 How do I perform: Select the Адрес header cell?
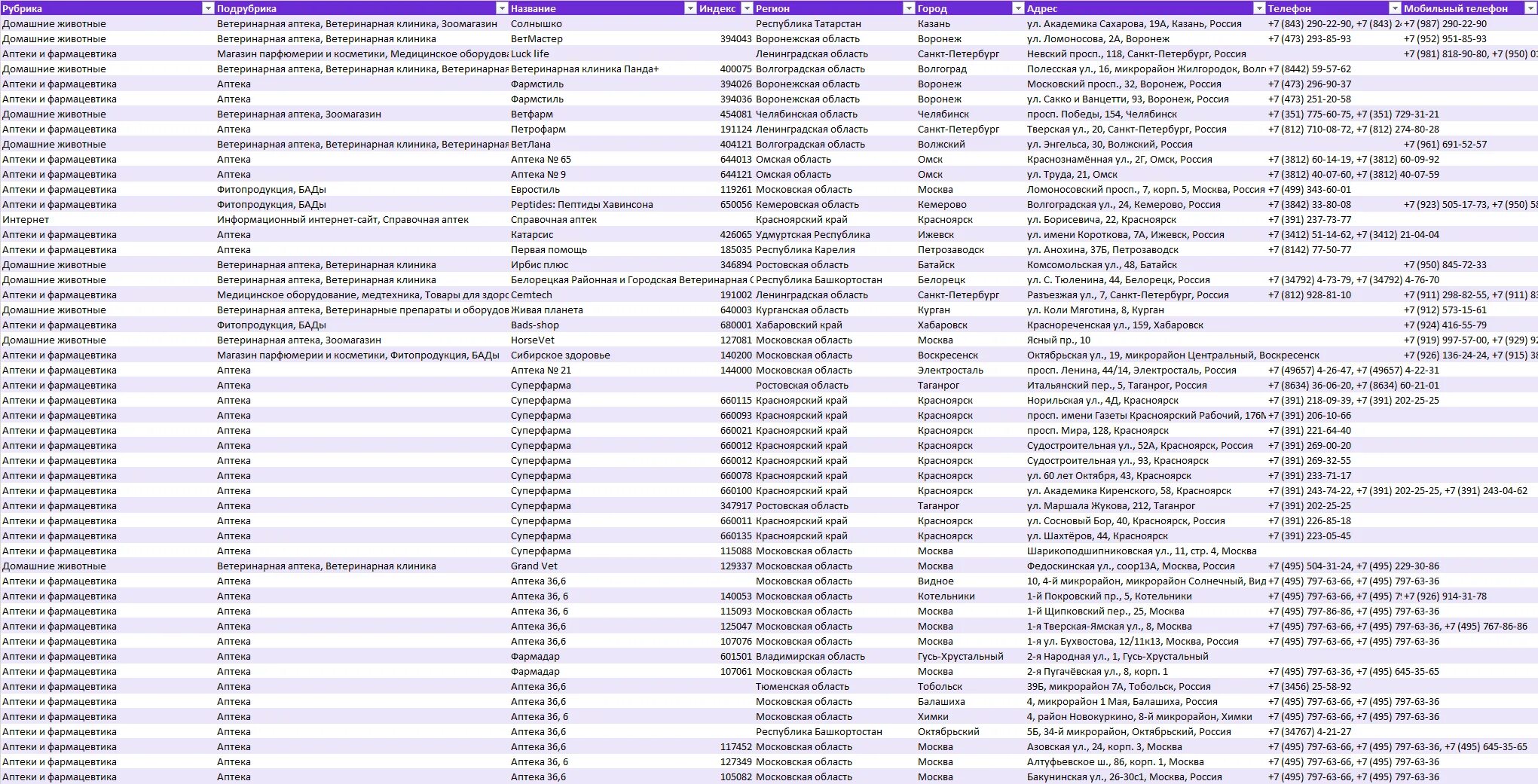tap(1145, 8)
